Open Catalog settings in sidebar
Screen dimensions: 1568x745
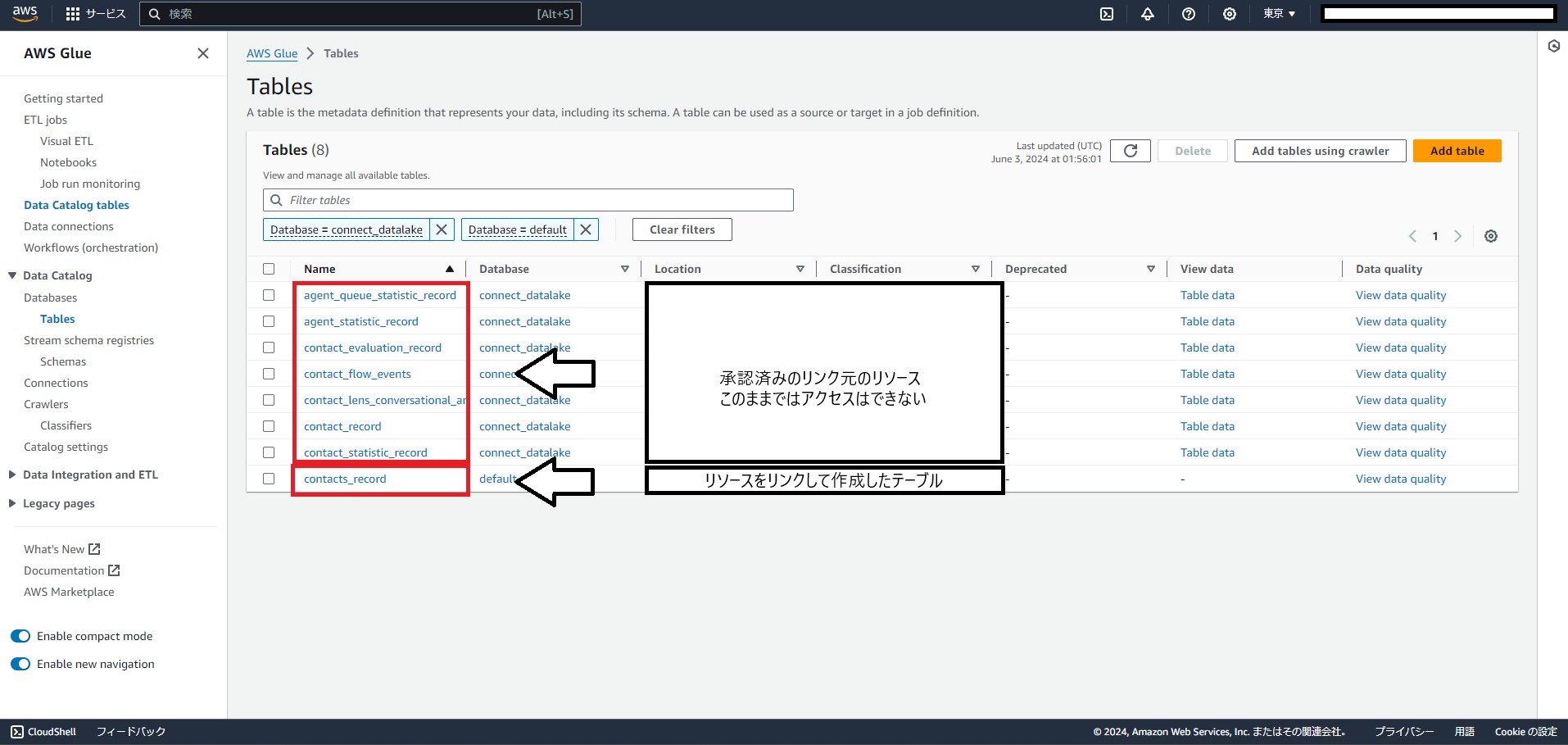click(x=66, y=447)
